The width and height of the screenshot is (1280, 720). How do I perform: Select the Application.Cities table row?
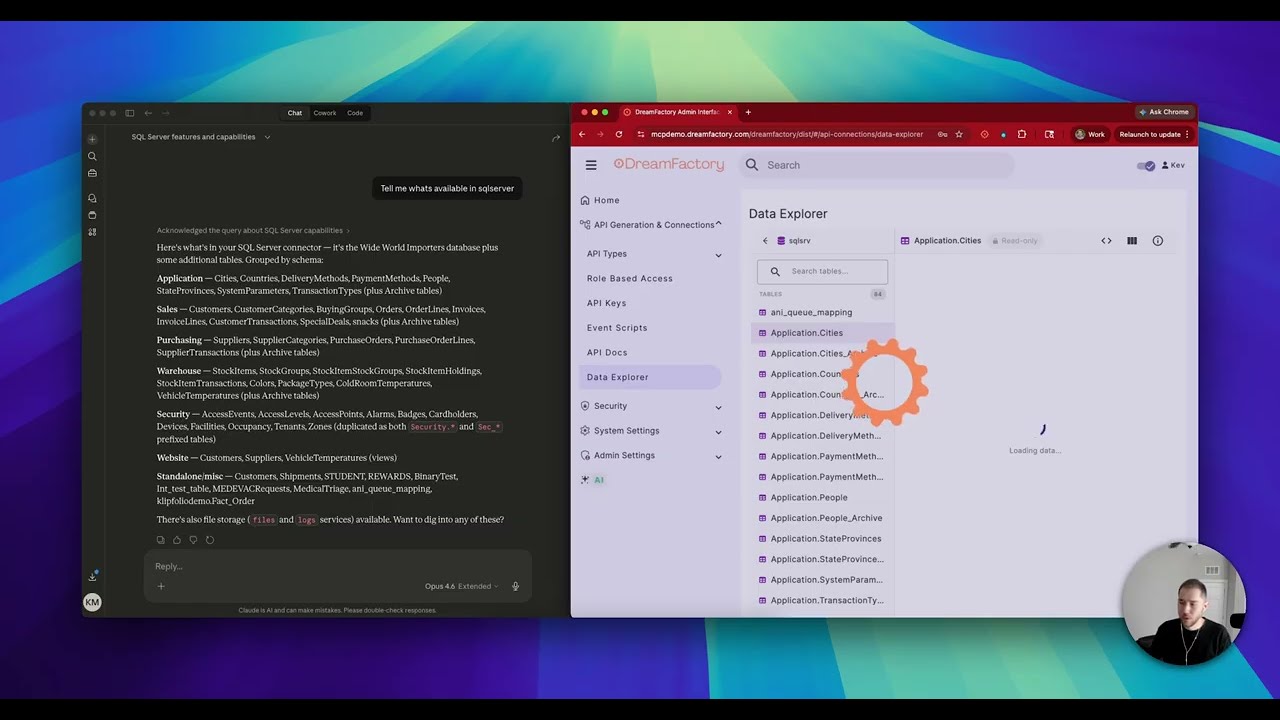point(822,333)
